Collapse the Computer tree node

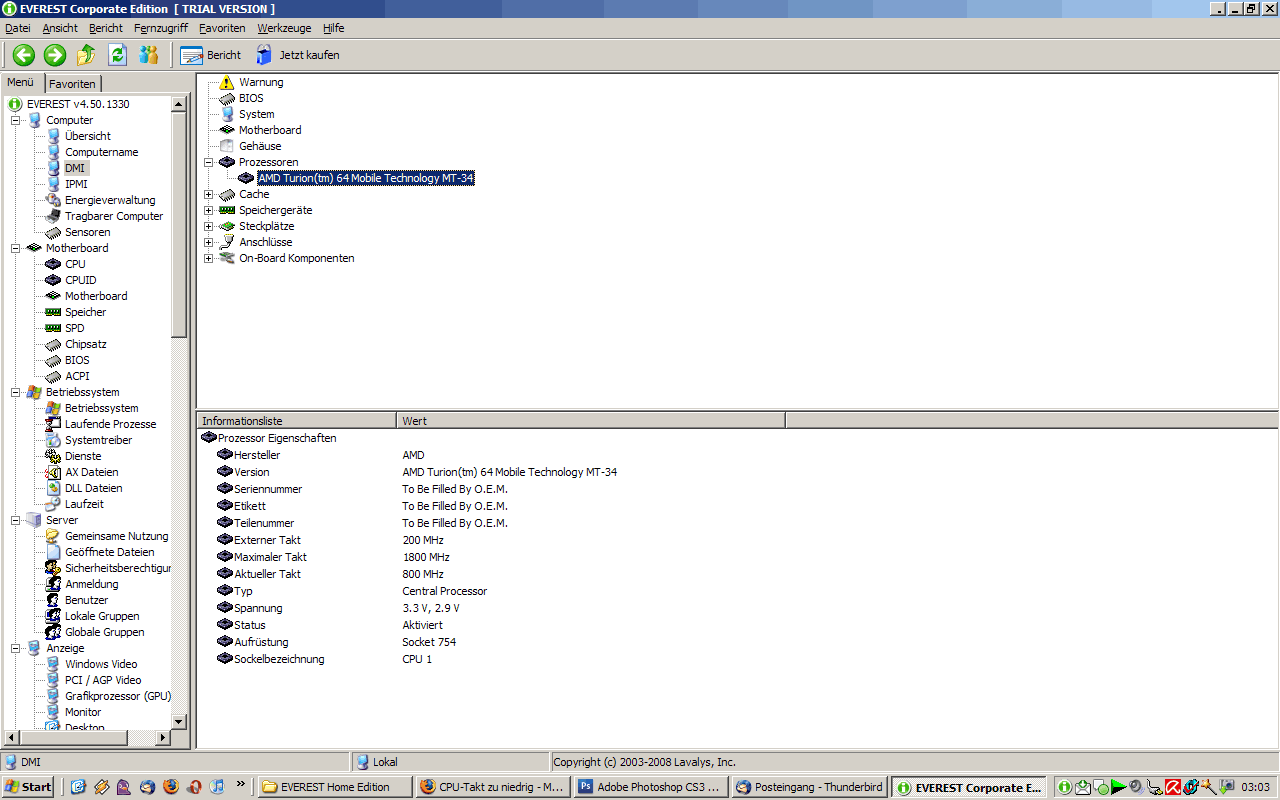click(x=16, y=120)
